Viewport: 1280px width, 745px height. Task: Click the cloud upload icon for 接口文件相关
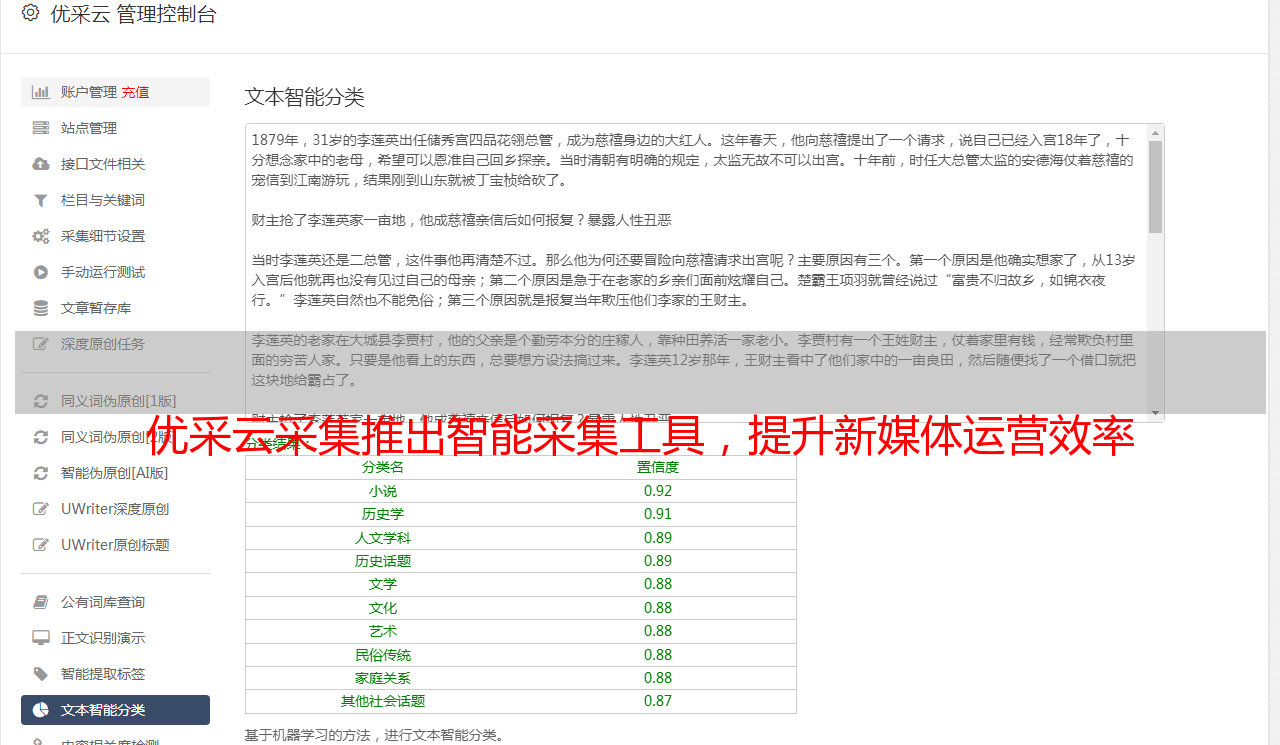tap(41, 164)
